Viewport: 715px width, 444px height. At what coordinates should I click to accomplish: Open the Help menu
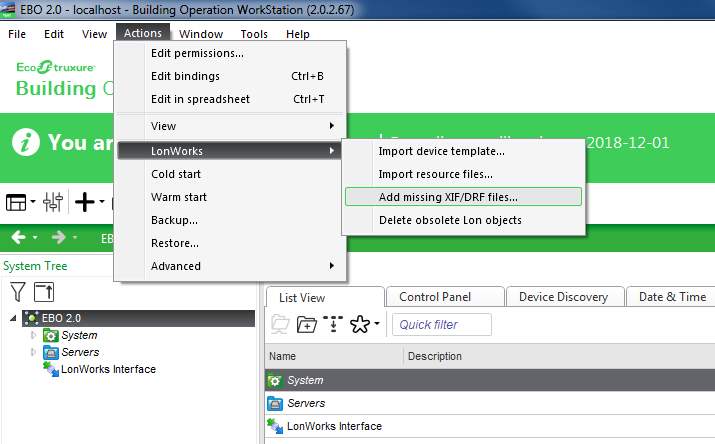[x=298, y=34]
